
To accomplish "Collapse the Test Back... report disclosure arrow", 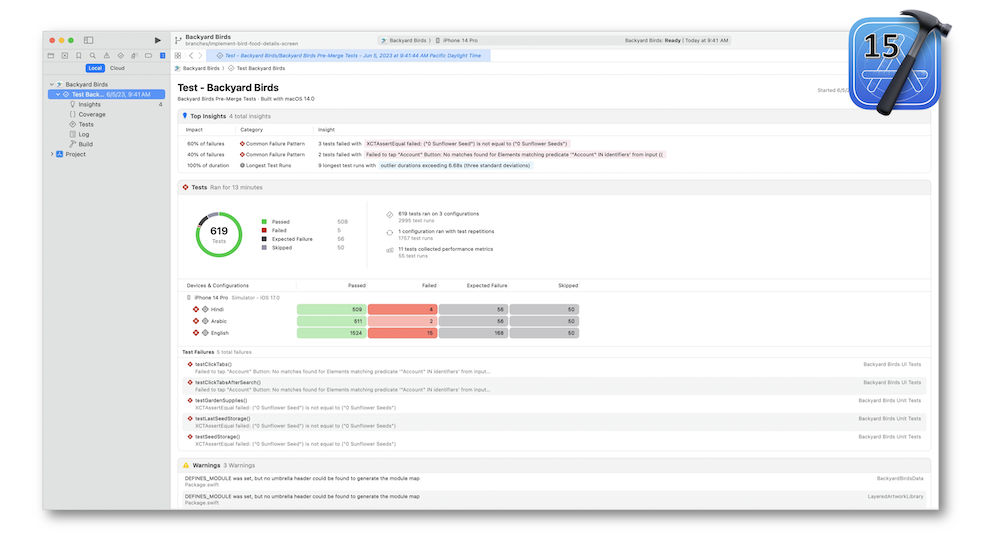I will click(58, 94).
